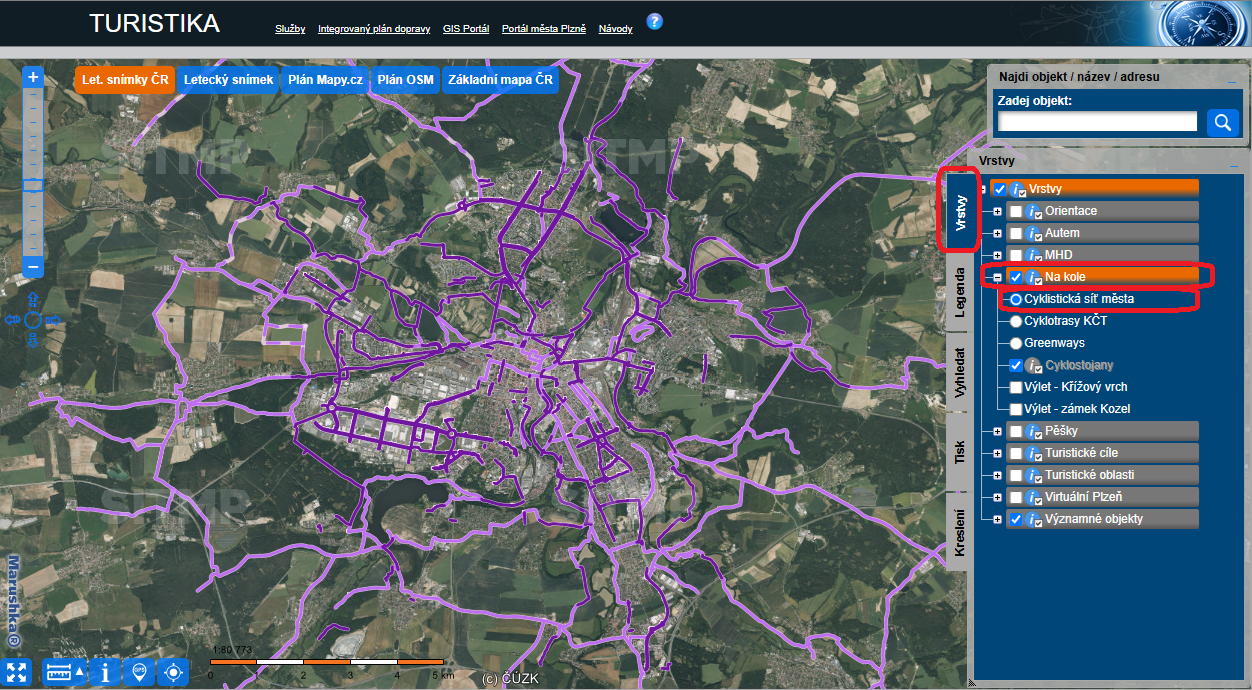1252x690 pixels.
Task: Expand the Turistické cíle layer group
Action: click(x=997, y=453)
